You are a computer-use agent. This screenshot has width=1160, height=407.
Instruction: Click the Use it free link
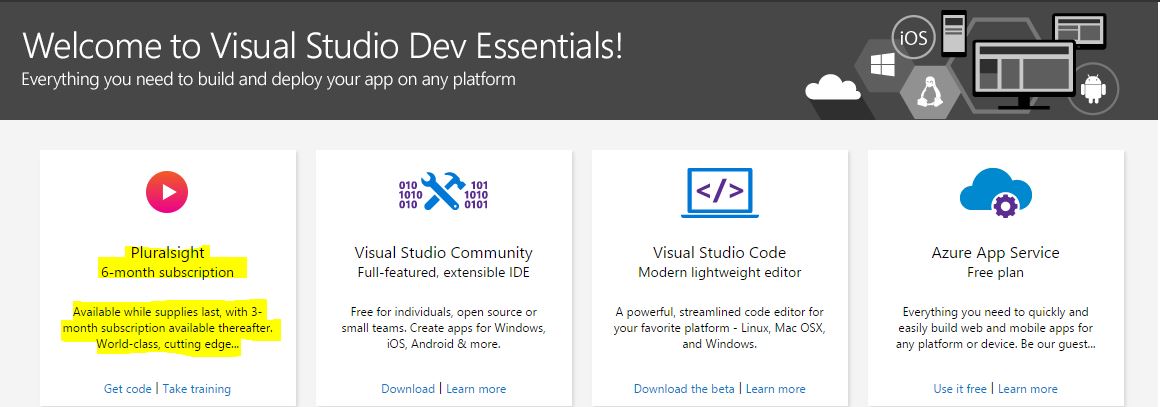coord(960,388)
